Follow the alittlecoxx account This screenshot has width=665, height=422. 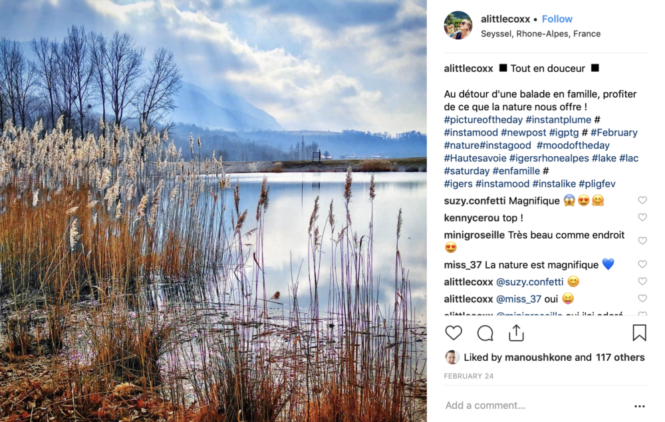coord(557,19)
